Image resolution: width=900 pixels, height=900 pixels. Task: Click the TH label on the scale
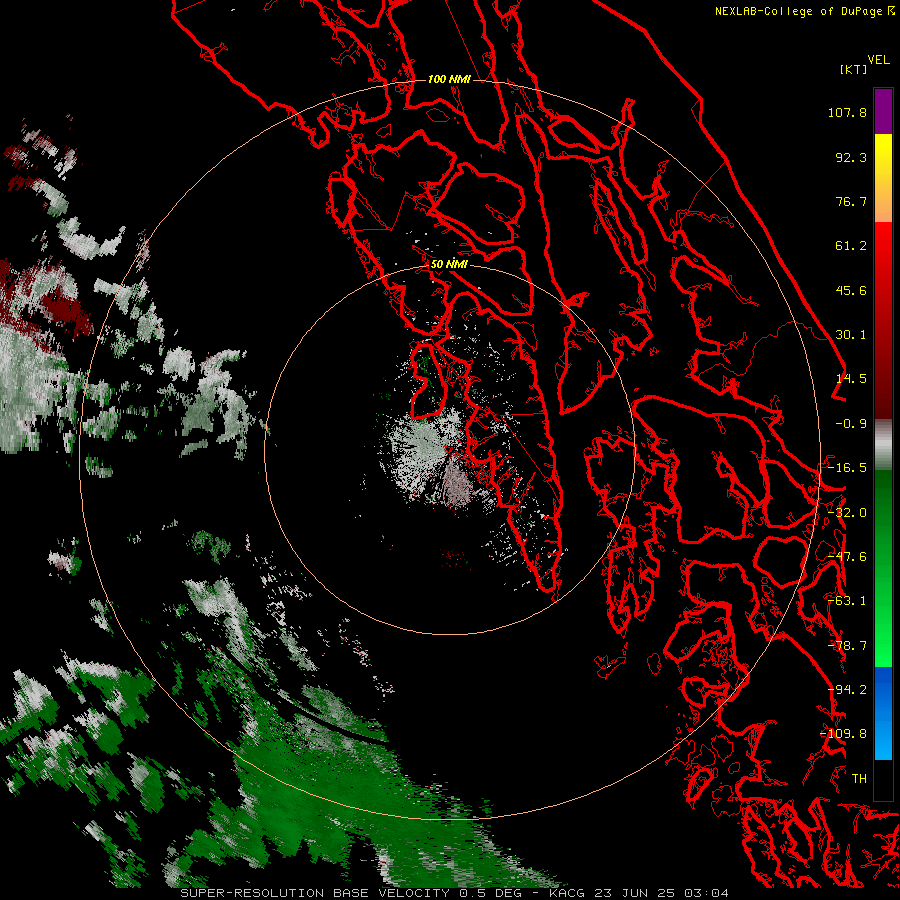coord(859,779)
